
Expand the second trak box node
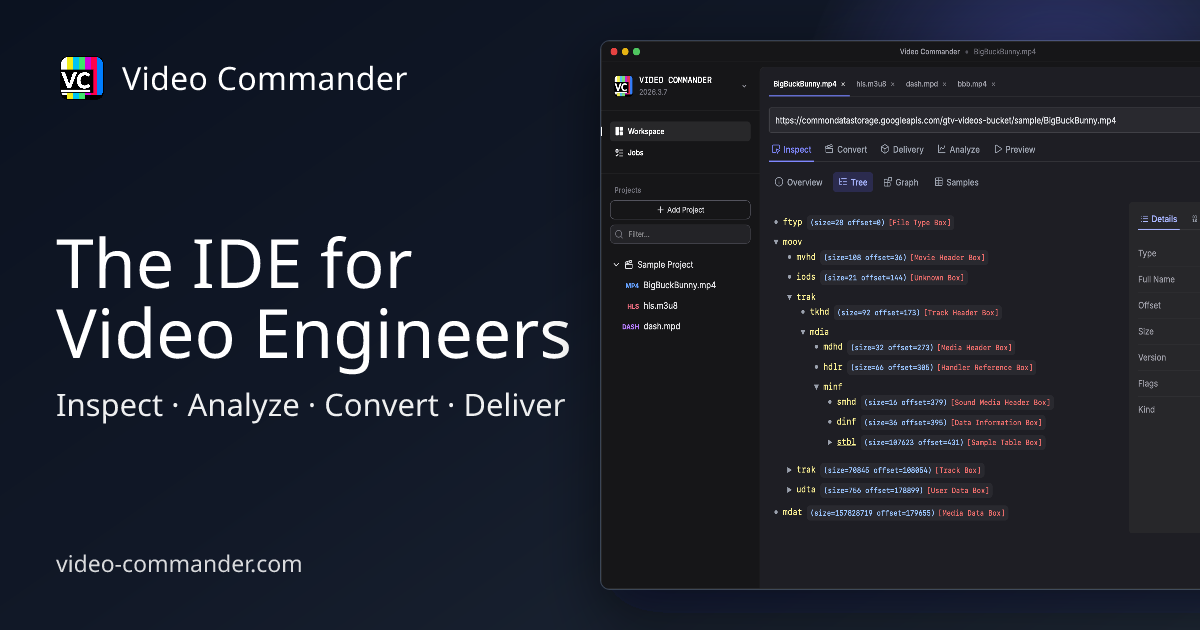(x=789, y=470)
